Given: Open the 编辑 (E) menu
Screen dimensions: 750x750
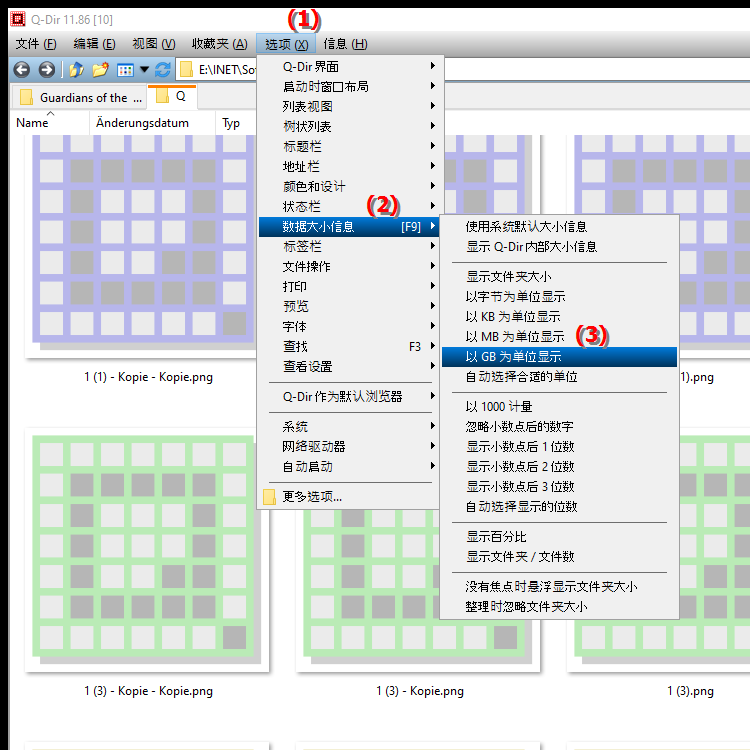Looking at the screenshot, I should click(94, 44).
